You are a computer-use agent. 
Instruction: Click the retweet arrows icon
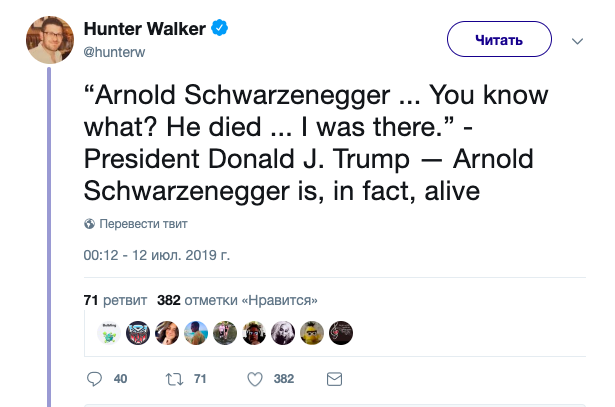click(174, 379)
